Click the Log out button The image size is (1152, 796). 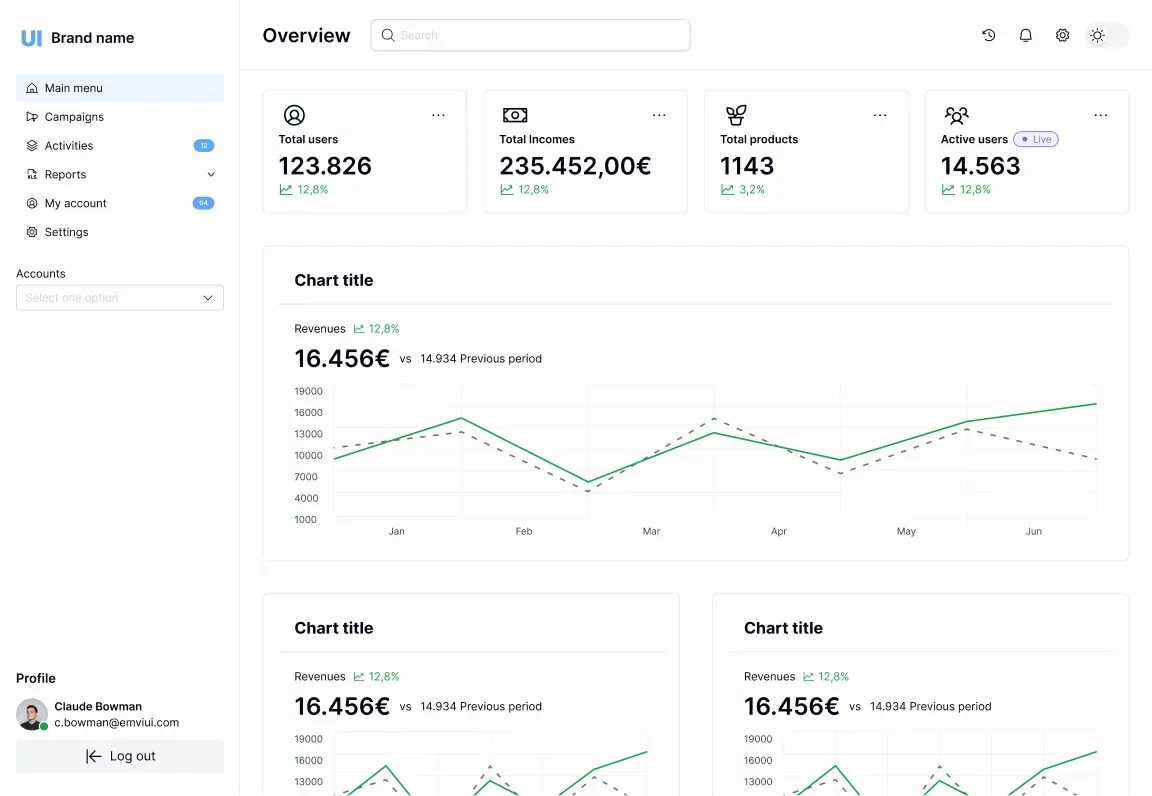pyautogui.click(x=120, y=756)
